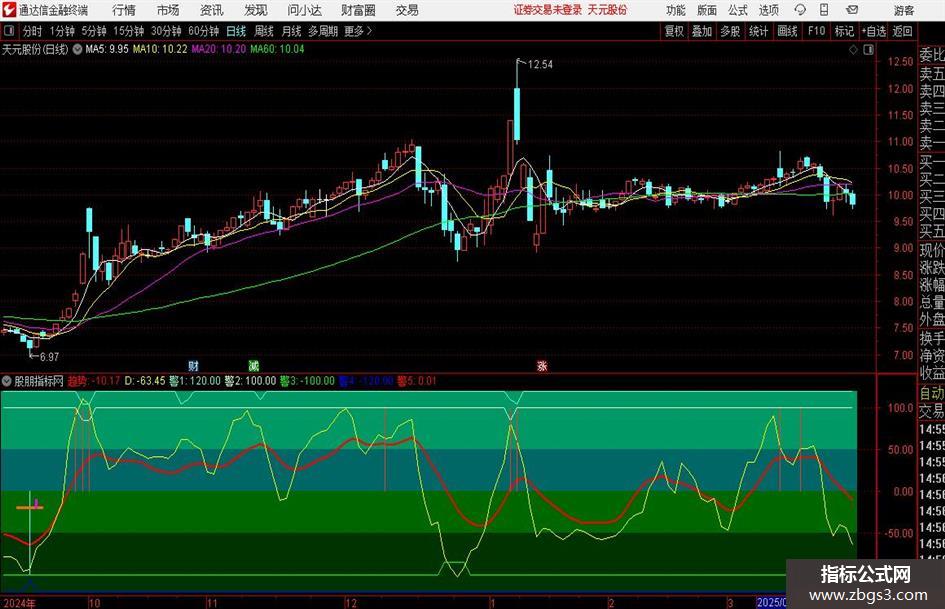The image size is (945, 609).
Task: Expand the 股朋指标网 indicator dropdown arrow
Action: pos(7,381)
